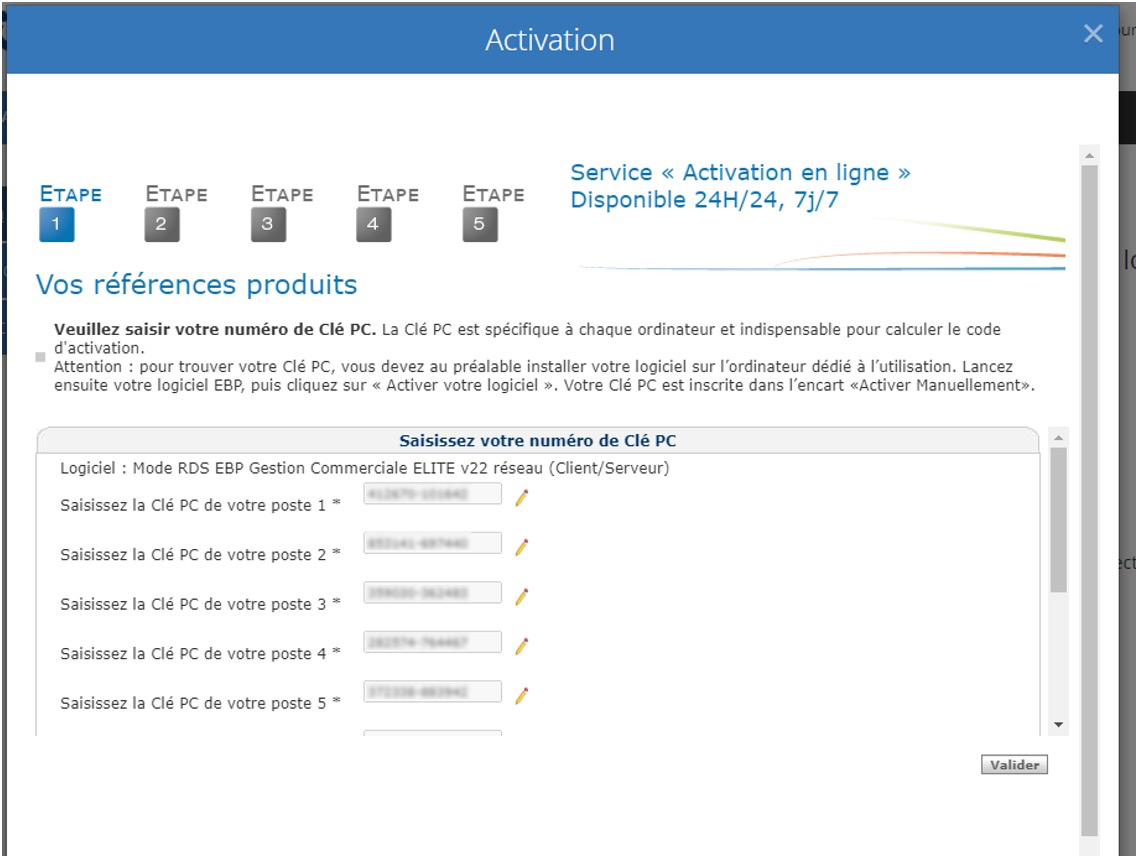Select the Clé PC field for poste 5
This screenshot has height=857, width=1137.
pos(432,692)
